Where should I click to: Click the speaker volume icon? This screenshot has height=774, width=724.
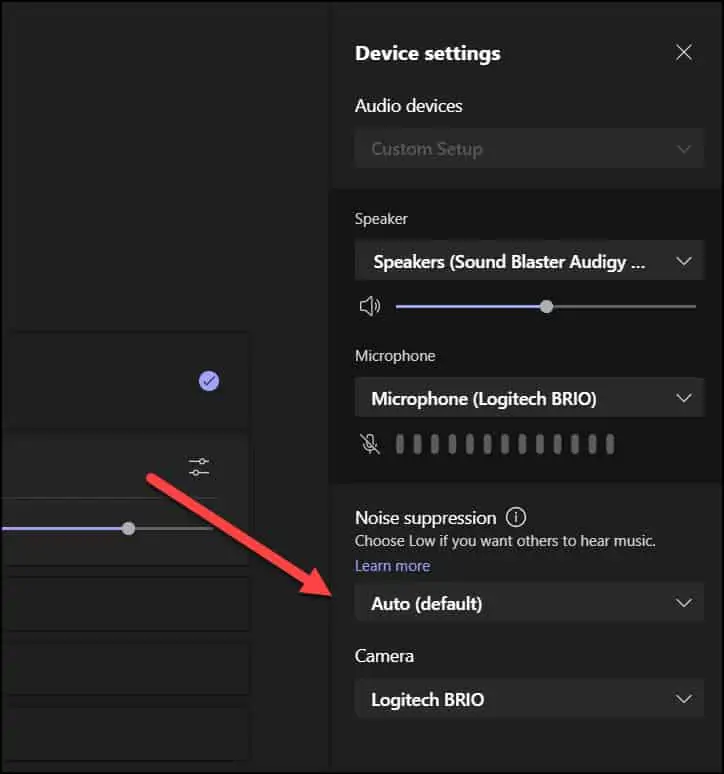coord(370,306)
